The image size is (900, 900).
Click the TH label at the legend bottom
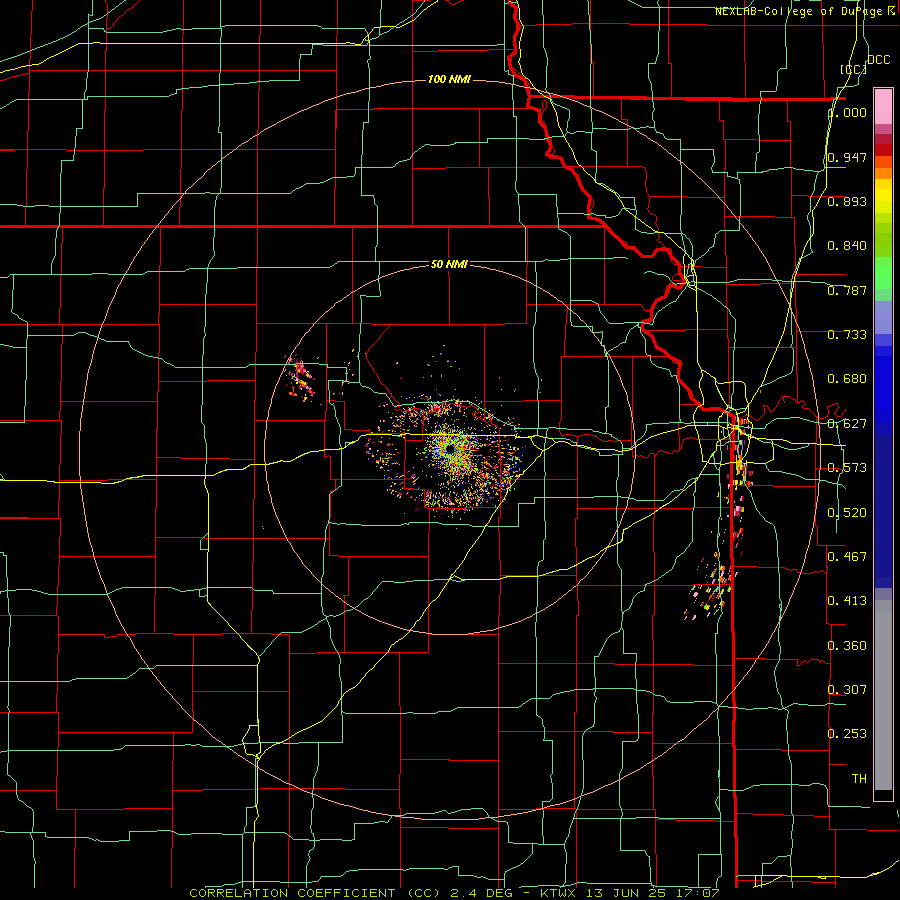(x=859, y=779)
